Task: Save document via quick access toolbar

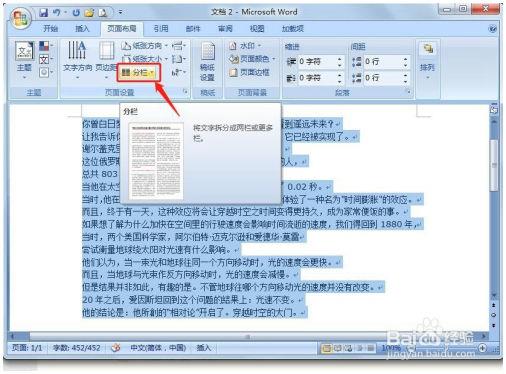Action: coord(44,13)
